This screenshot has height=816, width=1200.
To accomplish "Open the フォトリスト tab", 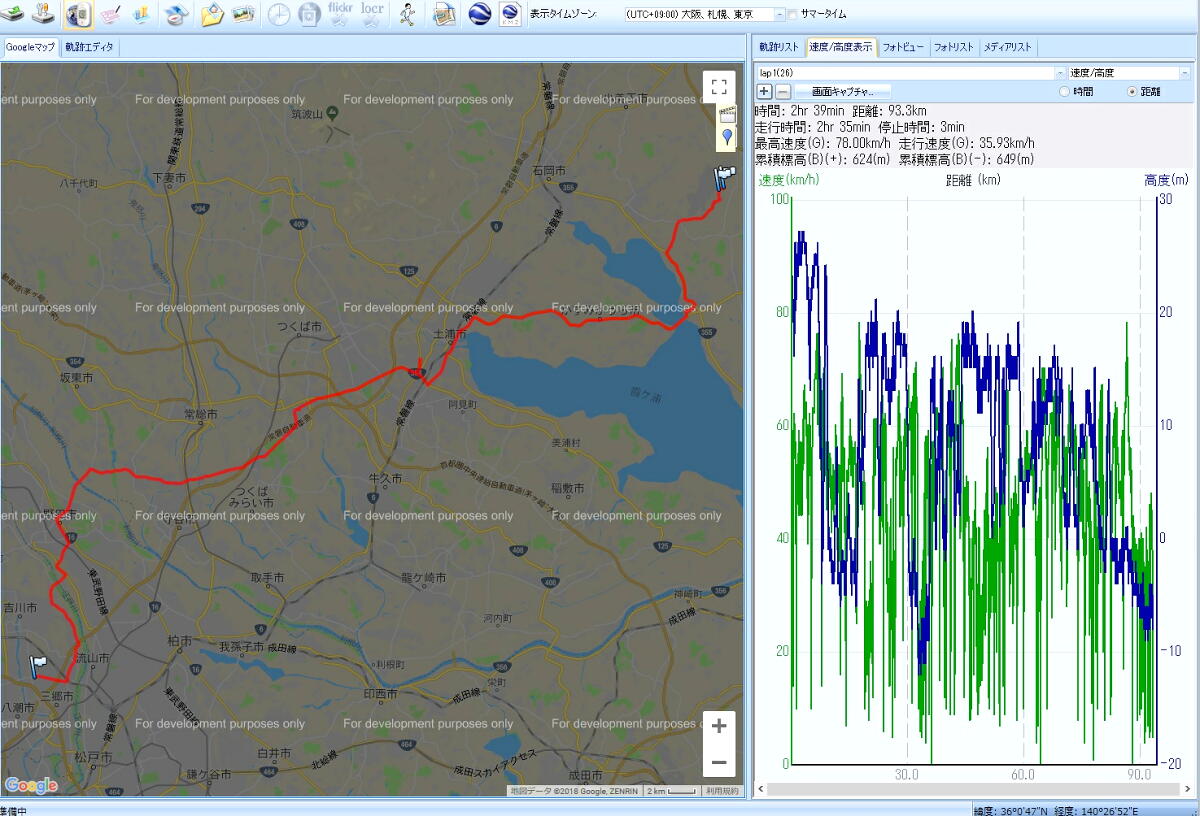I will [x=953, y=47].
